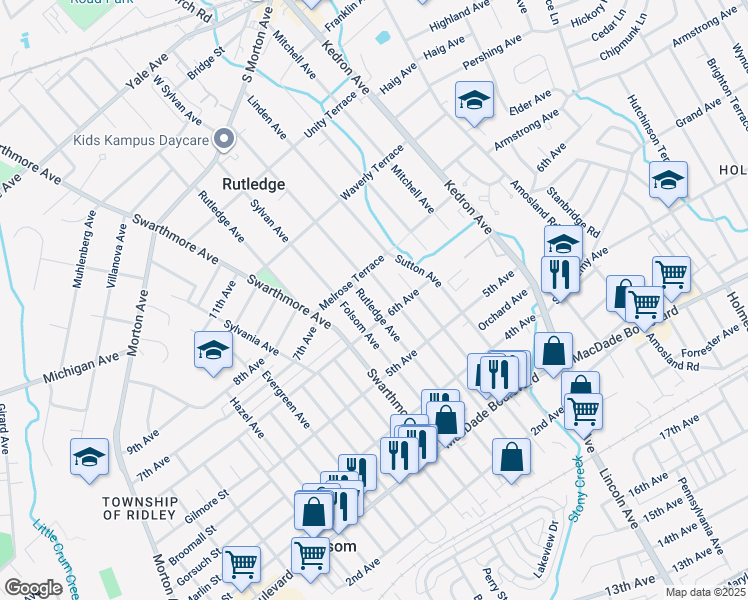Open the shopping bag marker just above the Folsom cart marker
Image resolution: width=748 pixels, height=600 pixels.
click(x=313, y=514)
